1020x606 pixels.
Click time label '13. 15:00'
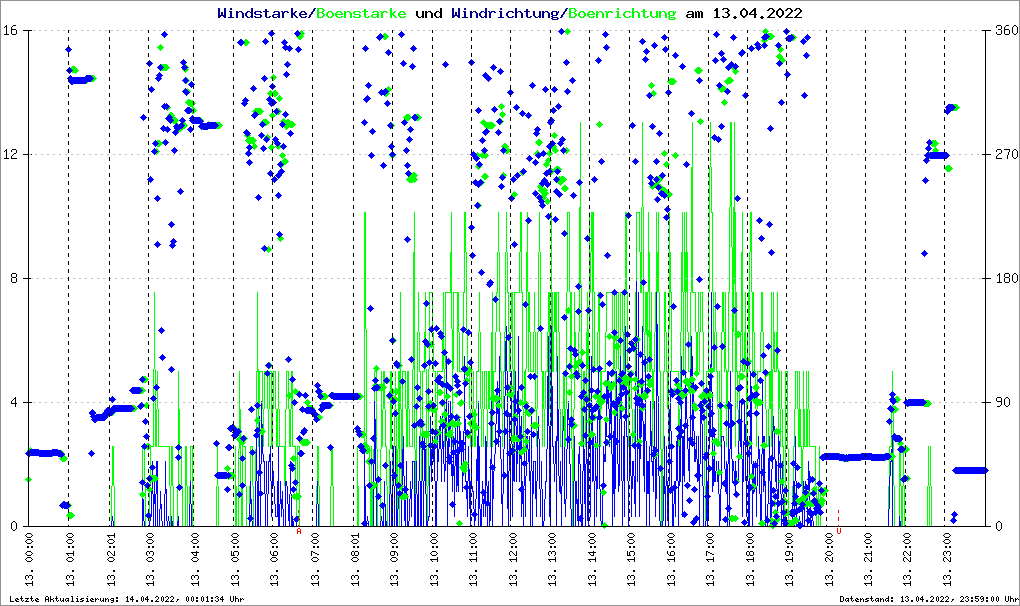631,559
